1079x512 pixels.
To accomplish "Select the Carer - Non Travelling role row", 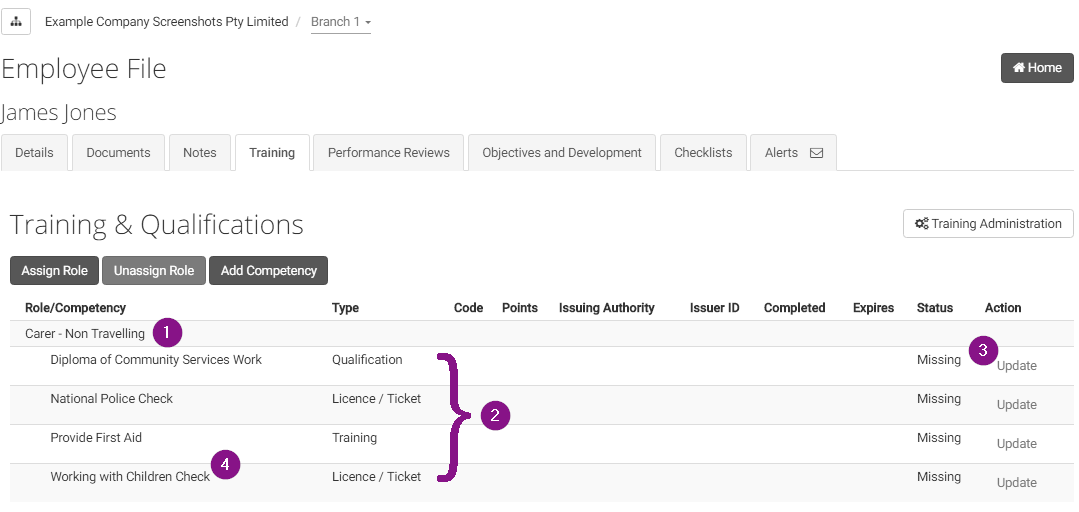I will (x=85, y=334).
